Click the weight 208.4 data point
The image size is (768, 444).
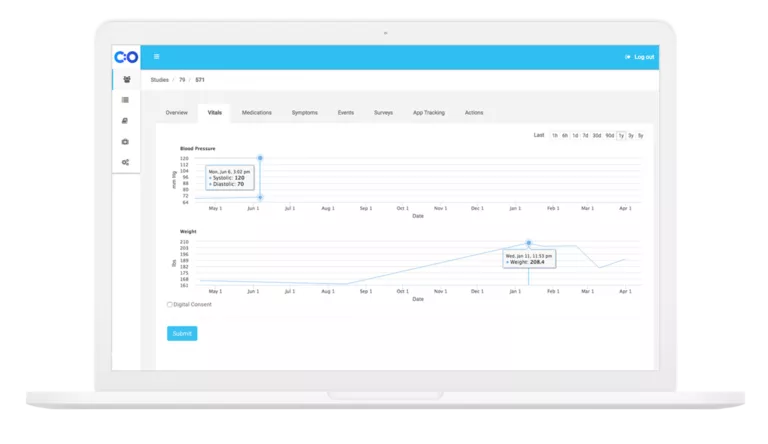pyautogui.click(x=528, y=243)
